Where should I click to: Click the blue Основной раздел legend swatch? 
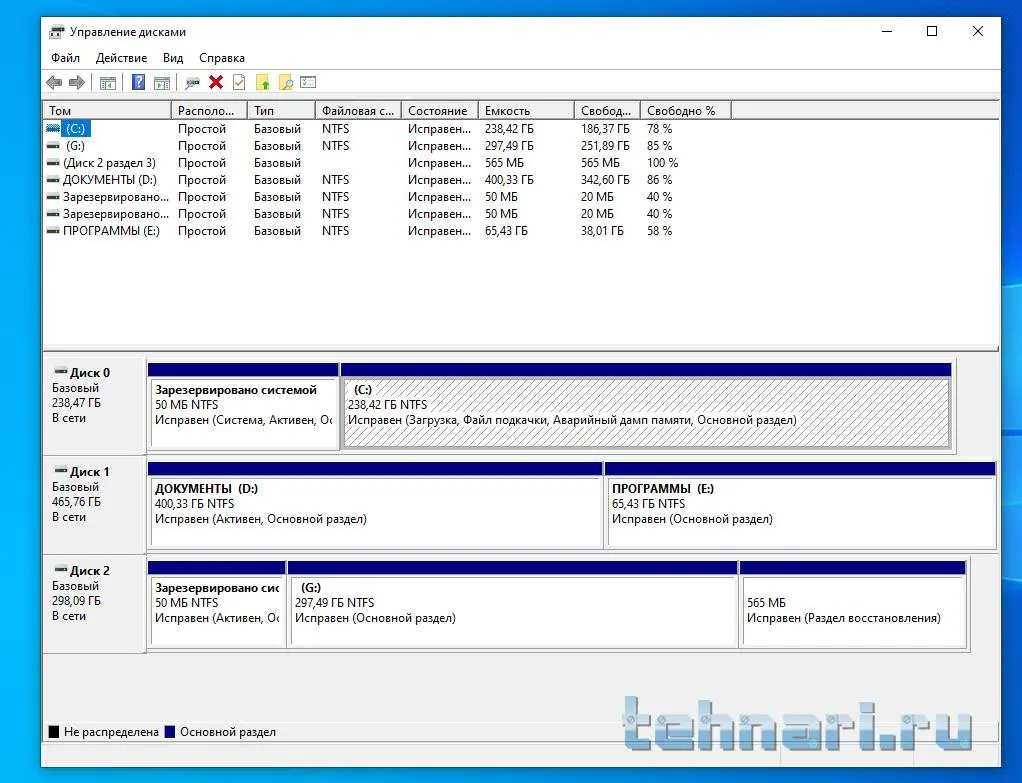pos(169,732)
